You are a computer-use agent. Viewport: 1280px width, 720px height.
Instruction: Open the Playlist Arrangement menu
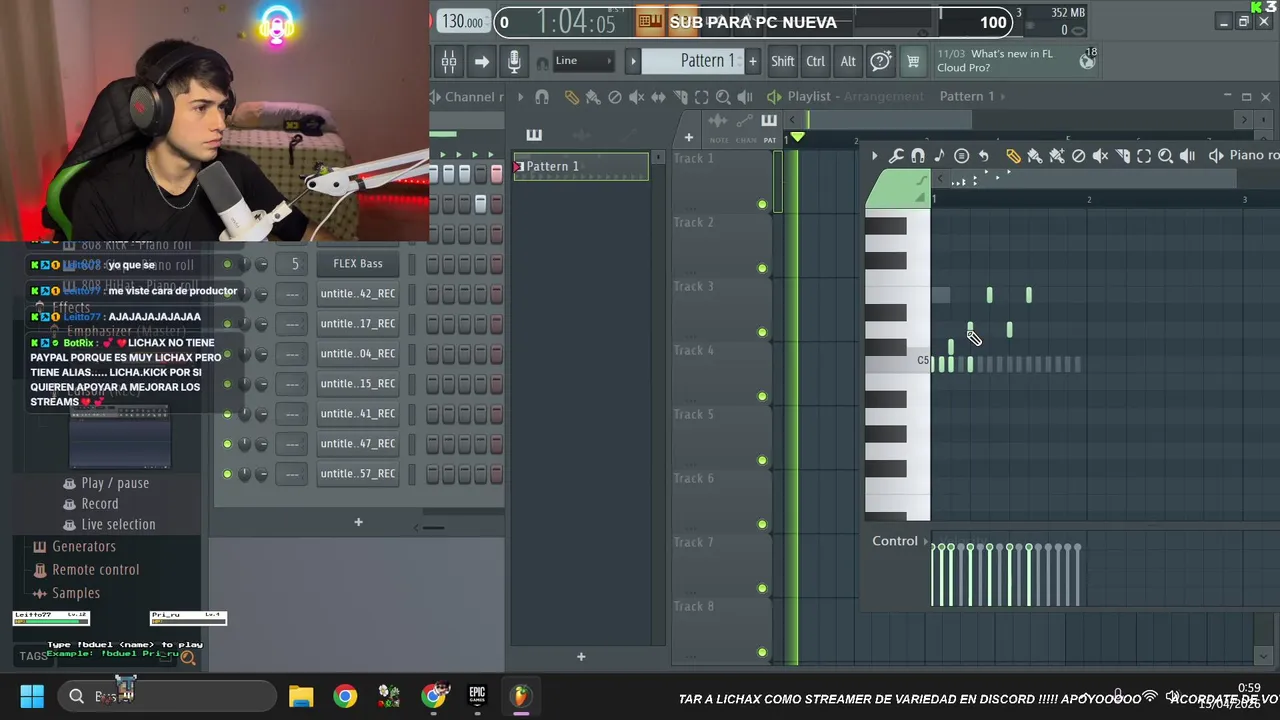pos(883,96)
